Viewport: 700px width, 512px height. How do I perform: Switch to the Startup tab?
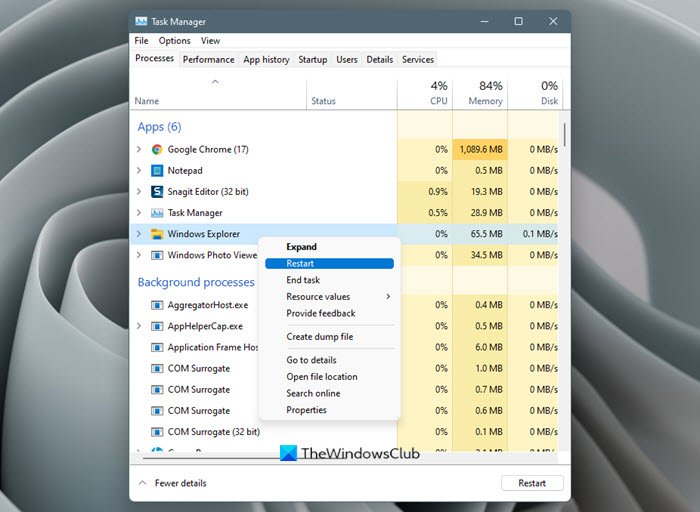[312, 59]
